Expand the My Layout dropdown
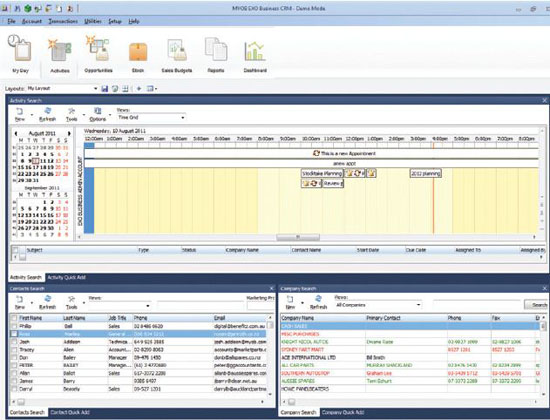 [x=95, y=89]
